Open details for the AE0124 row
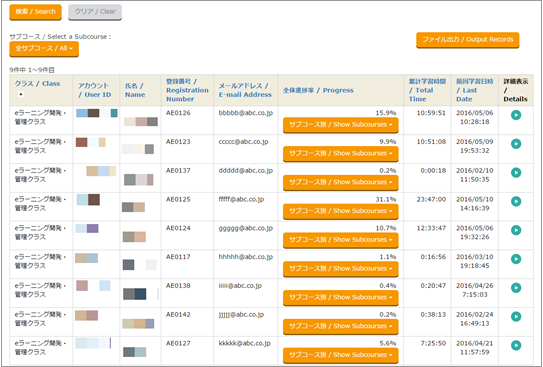The image size is (543, 367). [516, 230]
